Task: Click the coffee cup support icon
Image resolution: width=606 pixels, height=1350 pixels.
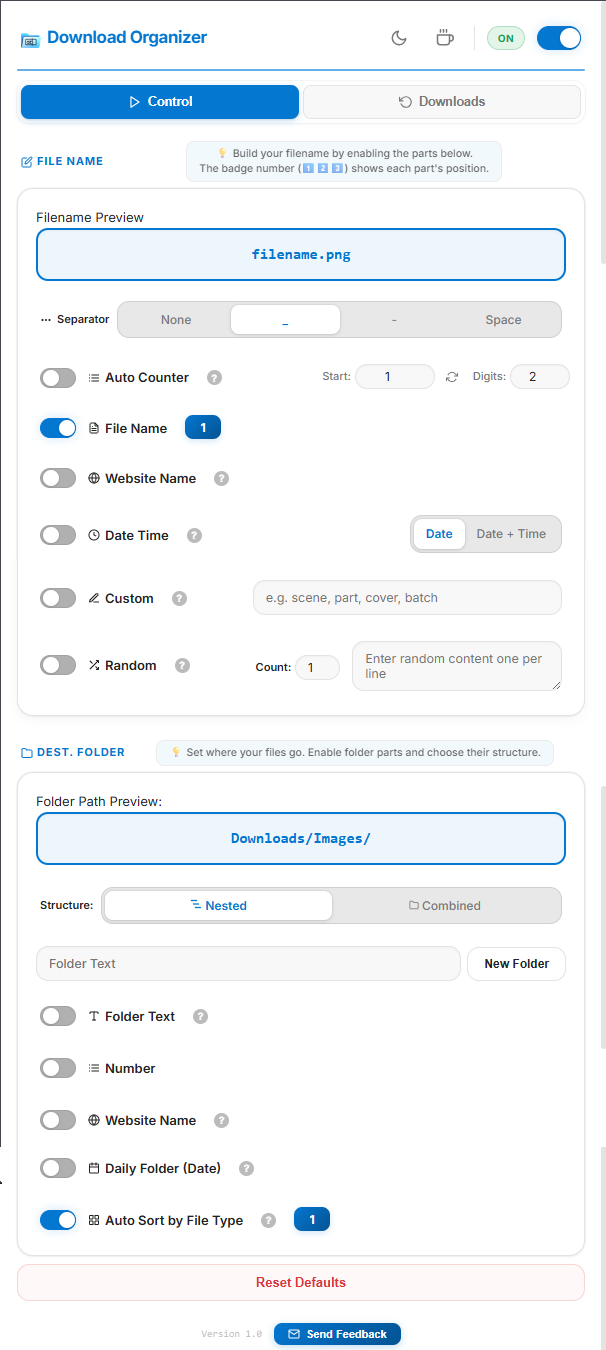Action: tap(443, 37)
